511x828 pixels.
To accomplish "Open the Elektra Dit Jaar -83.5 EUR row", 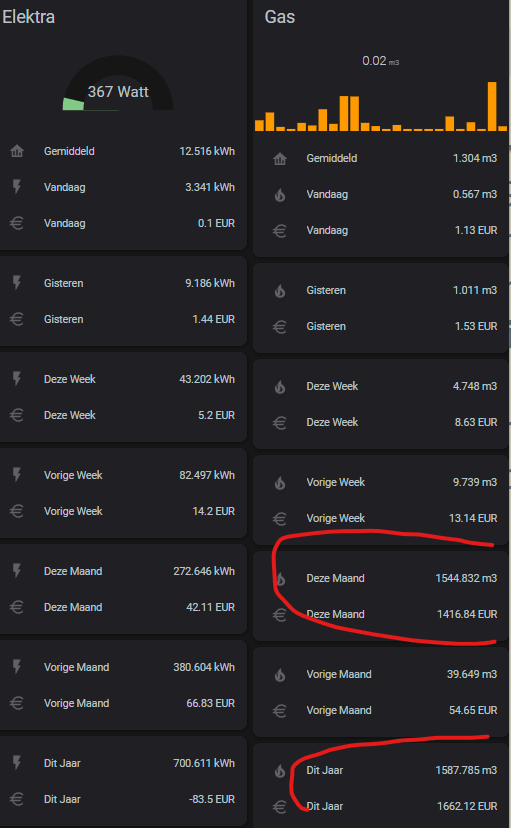I will click(x=122, y=799).
